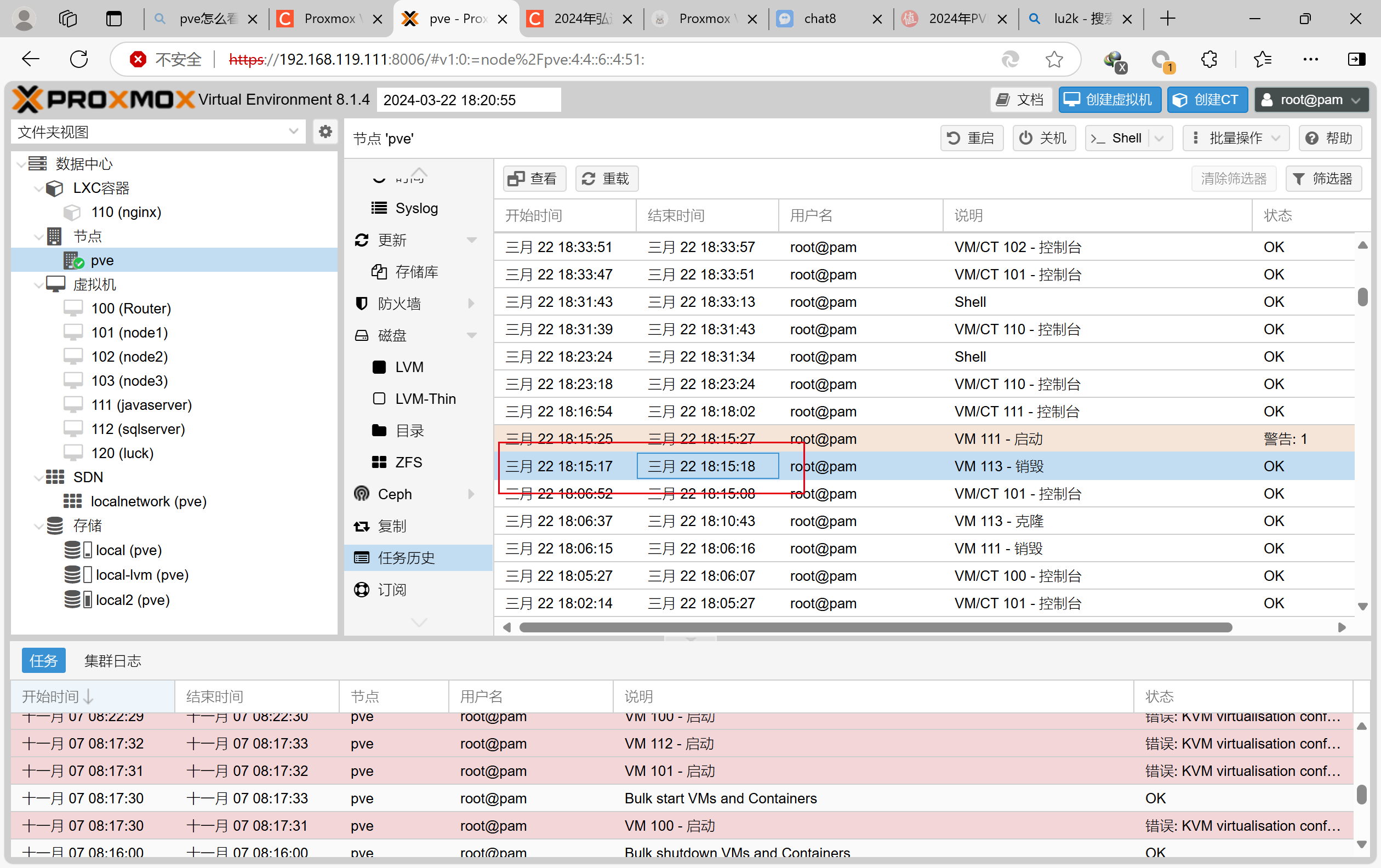Select local-lvm (pve) storage

141,574
